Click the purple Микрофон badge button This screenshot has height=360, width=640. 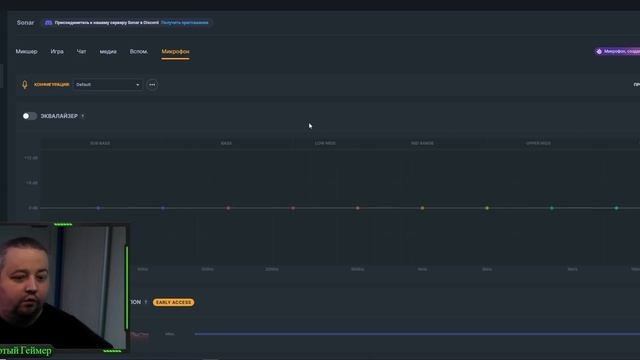point(617,51)
